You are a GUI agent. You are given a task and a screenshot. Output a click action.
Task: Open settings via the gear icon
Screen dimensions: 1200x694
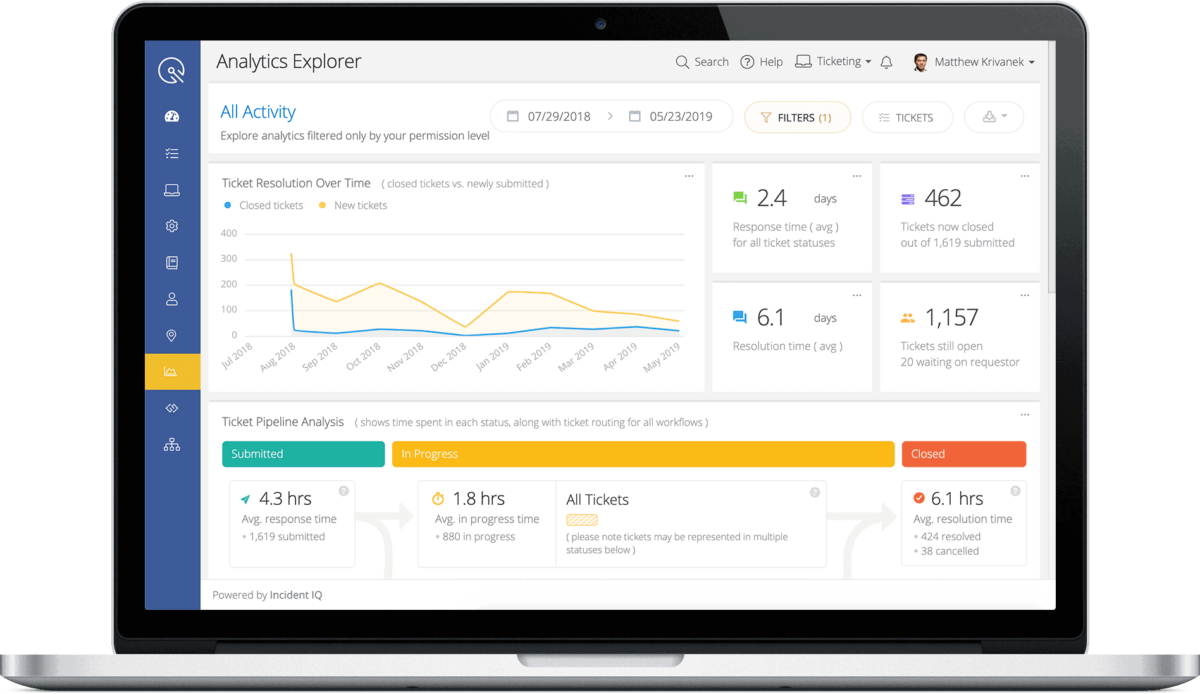tap(171, 226)
